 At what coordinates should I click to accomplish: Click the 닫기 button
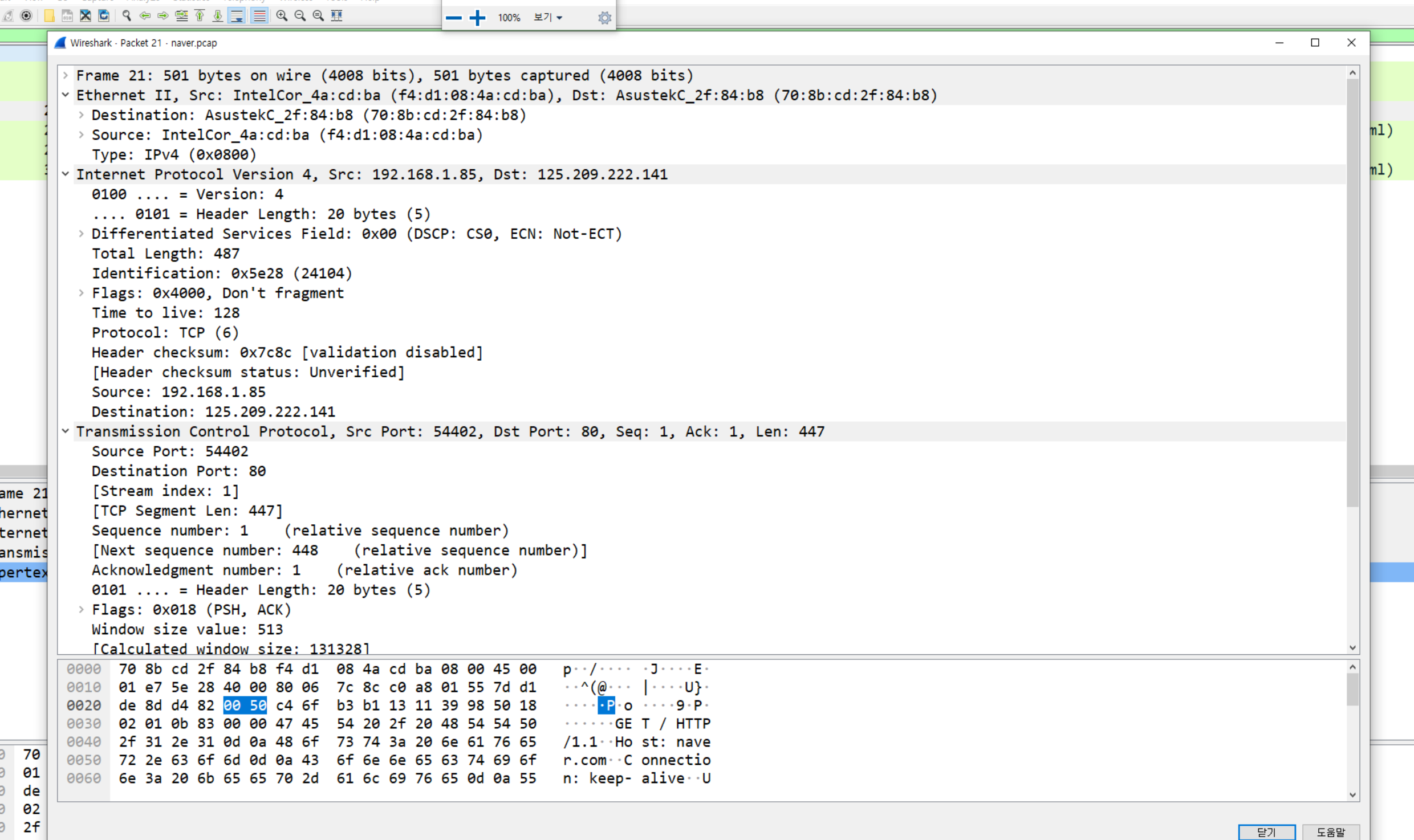tap(1266, 831)
